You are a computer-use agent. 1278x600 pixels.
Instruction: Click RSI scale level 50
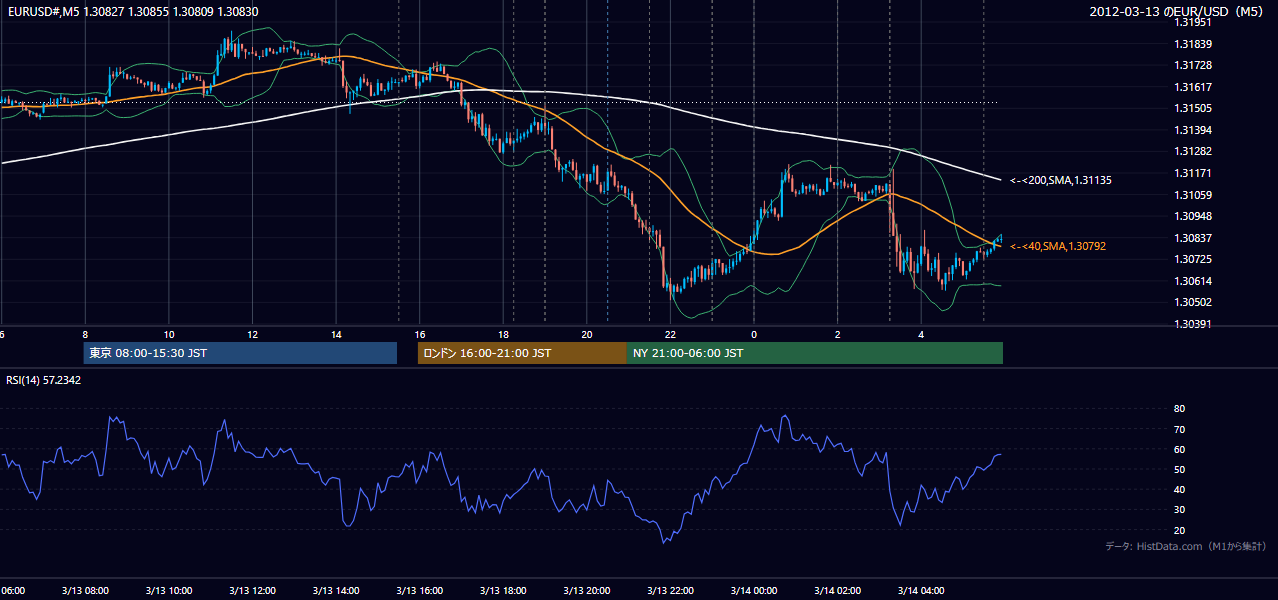pos(1180,469)
